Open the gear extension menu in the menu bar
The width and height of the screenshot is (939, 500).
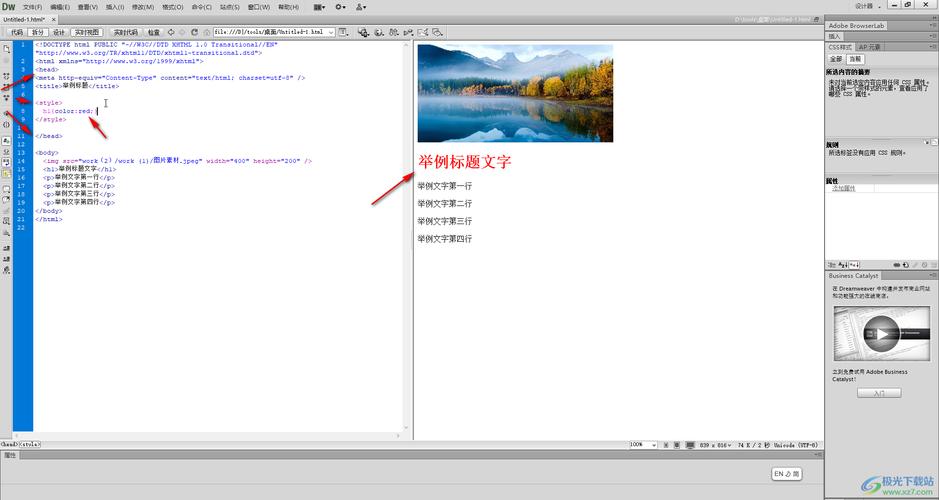(340, 7)
